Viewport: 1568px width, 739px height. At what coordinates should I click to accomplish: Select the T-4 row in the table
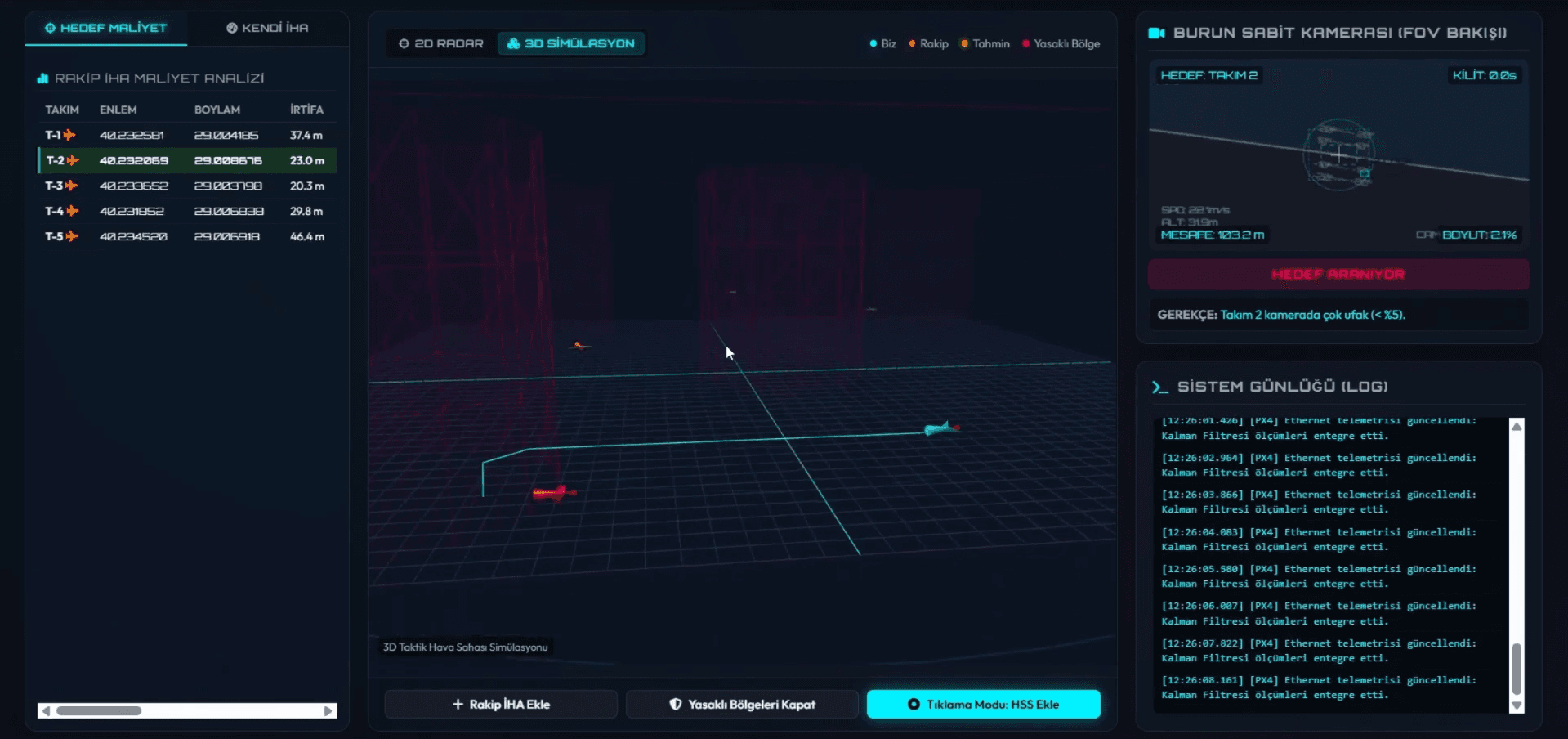point(187,211)
